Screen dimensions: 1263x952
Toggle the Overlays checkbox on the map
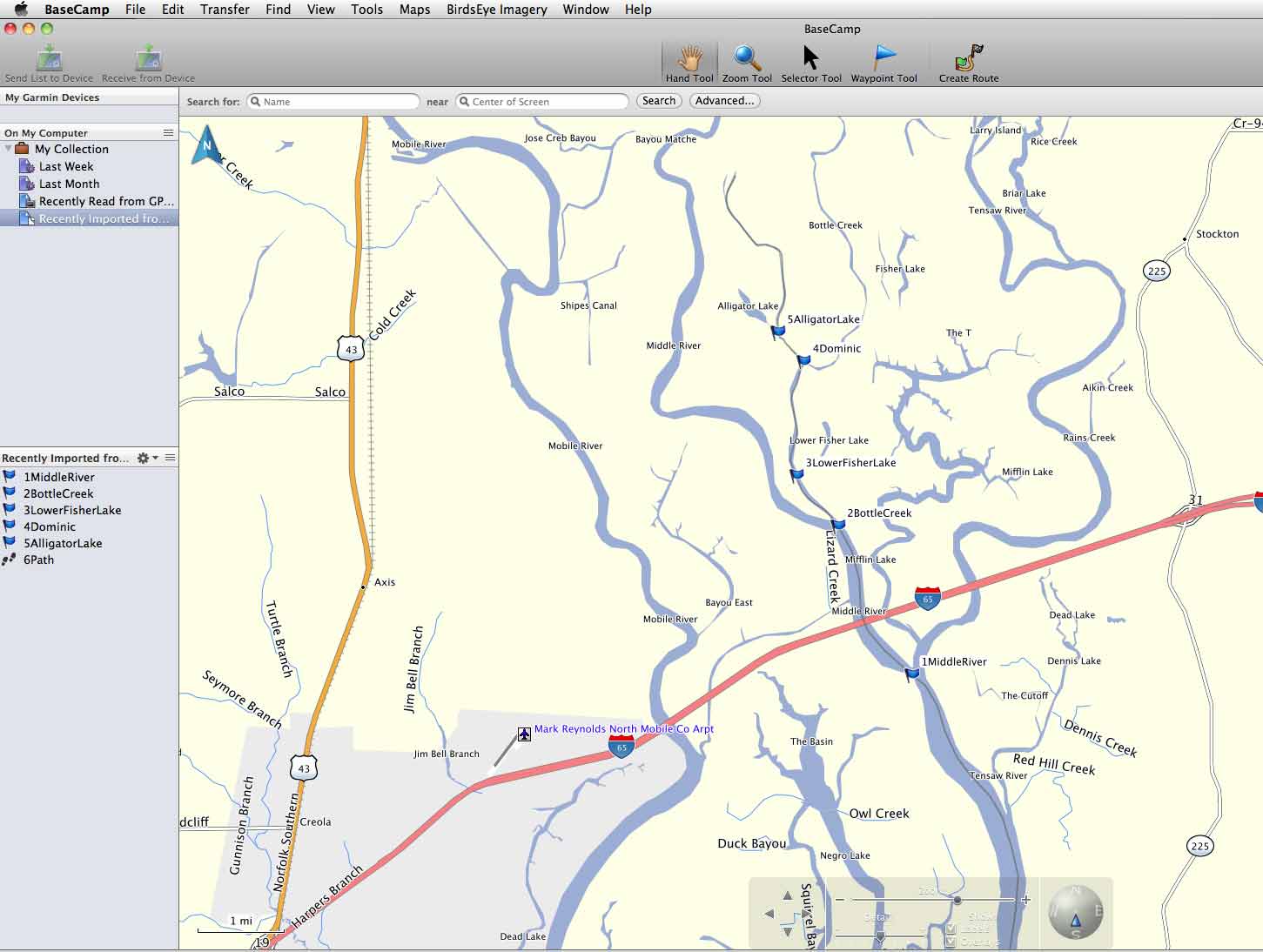951,942
